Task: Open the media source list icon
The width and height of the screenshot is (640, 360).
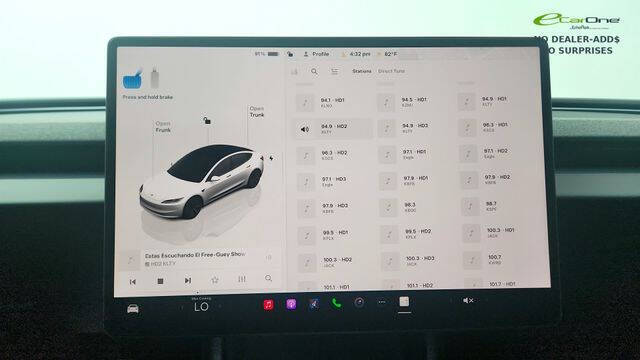Action: pos(334,71)
